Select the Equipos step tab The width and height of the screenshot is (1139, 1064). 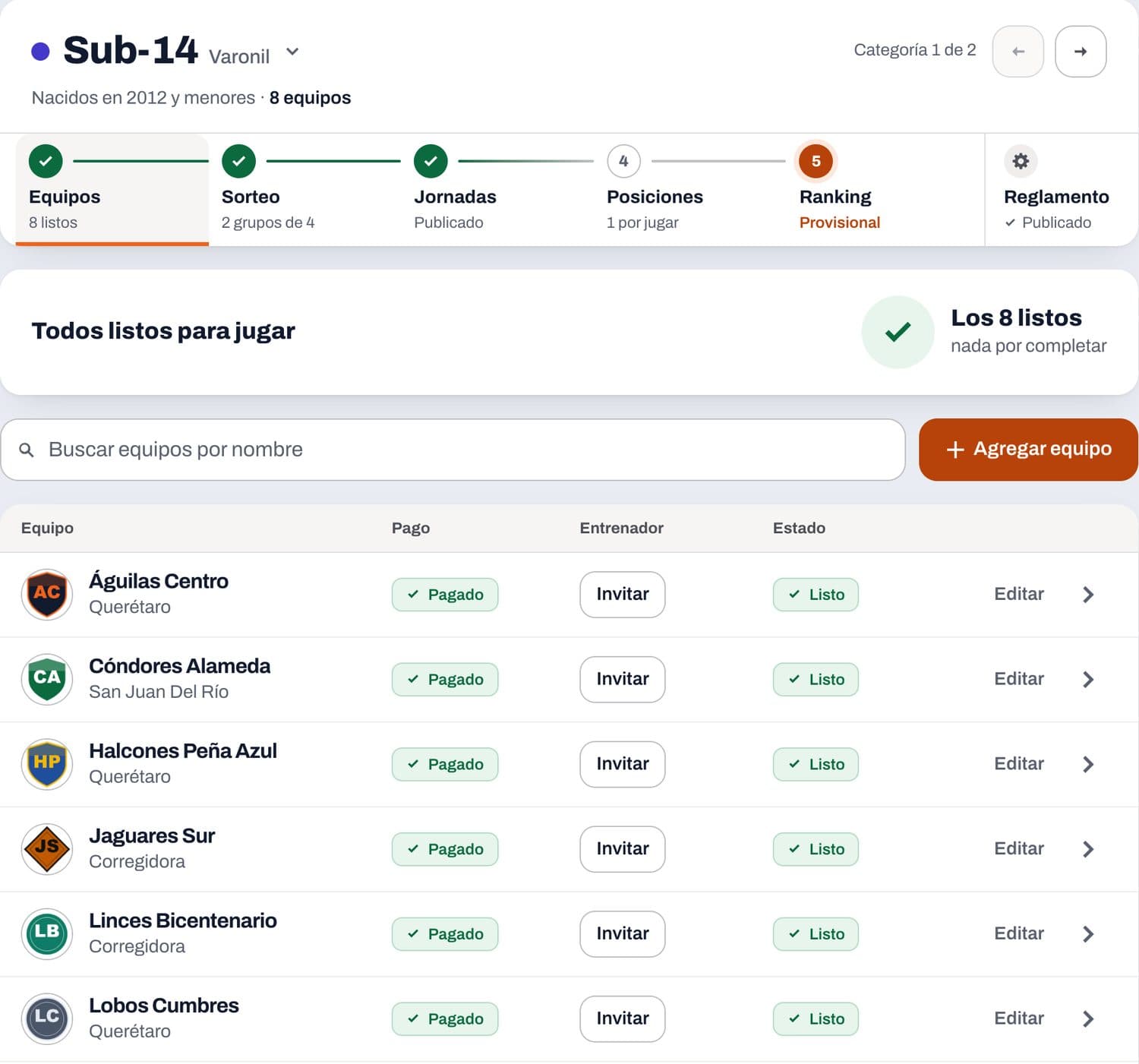click(x=112, y=189)
